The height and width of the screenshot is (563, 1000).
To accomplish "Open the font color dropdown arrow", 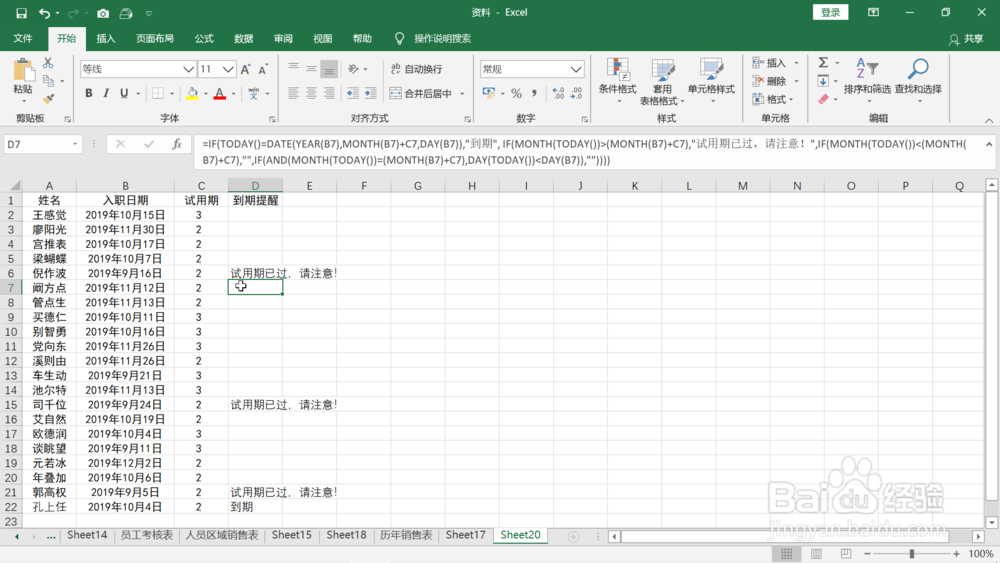I will coord(233,94).
